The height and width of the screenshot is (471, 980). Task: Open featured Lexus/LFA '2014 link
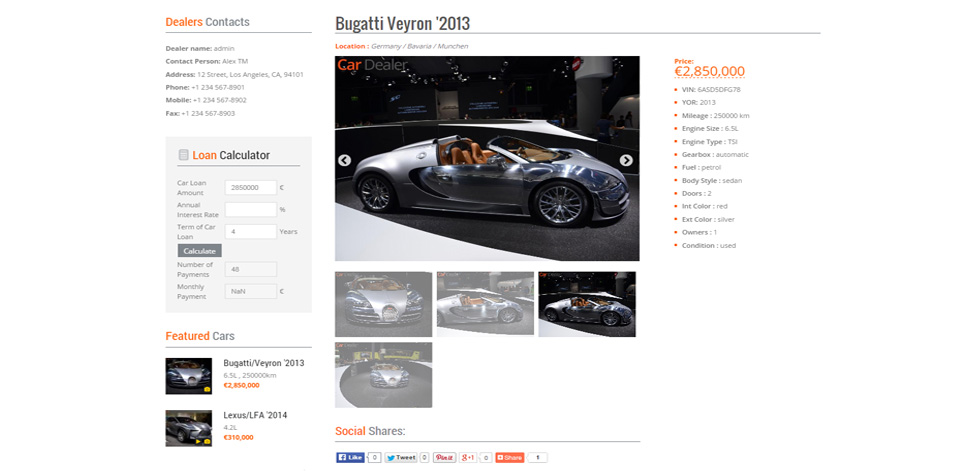255,415
